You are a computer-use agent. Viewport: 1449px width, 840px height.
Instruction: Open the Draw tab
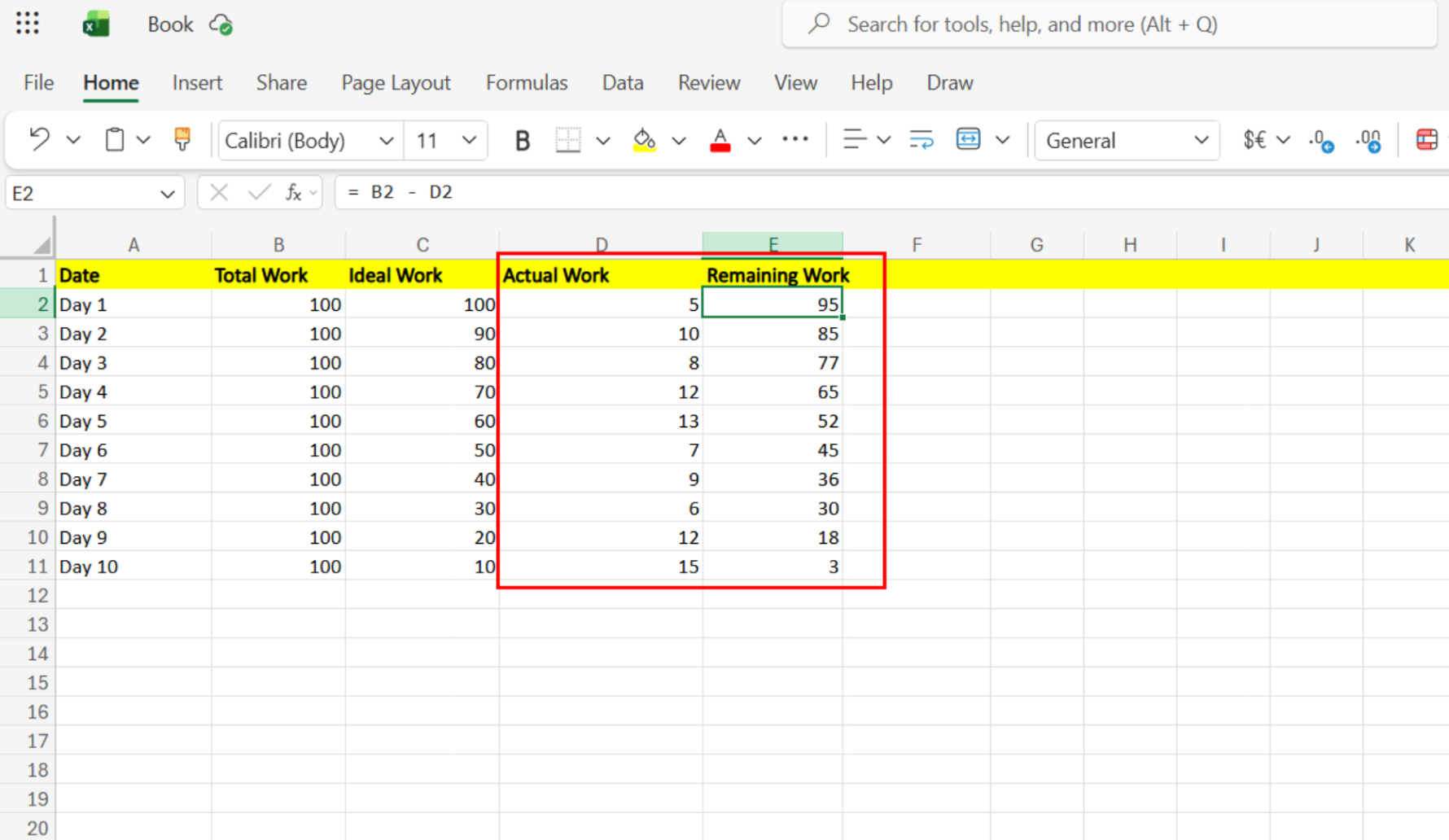pos(950,82)
